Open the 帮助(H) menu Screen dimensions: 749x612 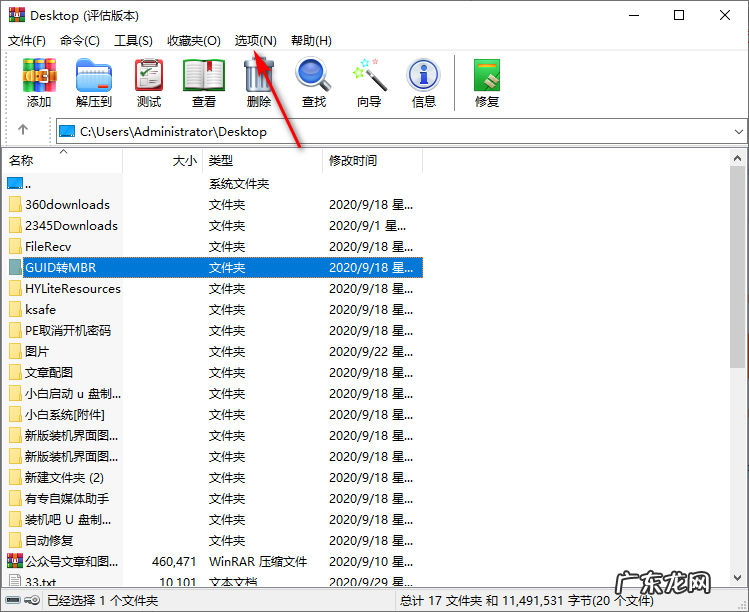(x=311, y=41)
